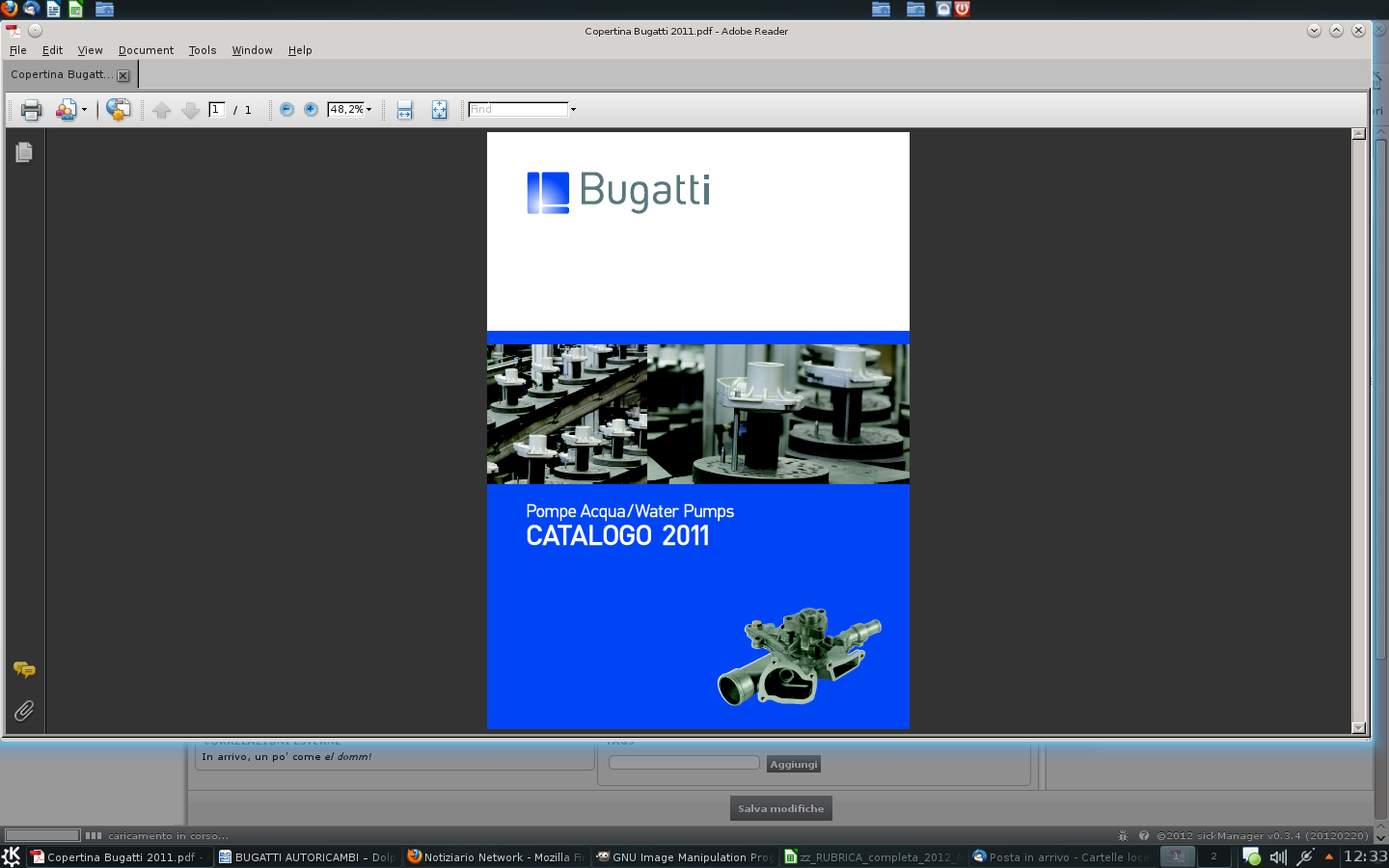The image size is (1389, 868).
Task: Click the scroll down arrow of the document scrollbar
Action: (1359, 728)
